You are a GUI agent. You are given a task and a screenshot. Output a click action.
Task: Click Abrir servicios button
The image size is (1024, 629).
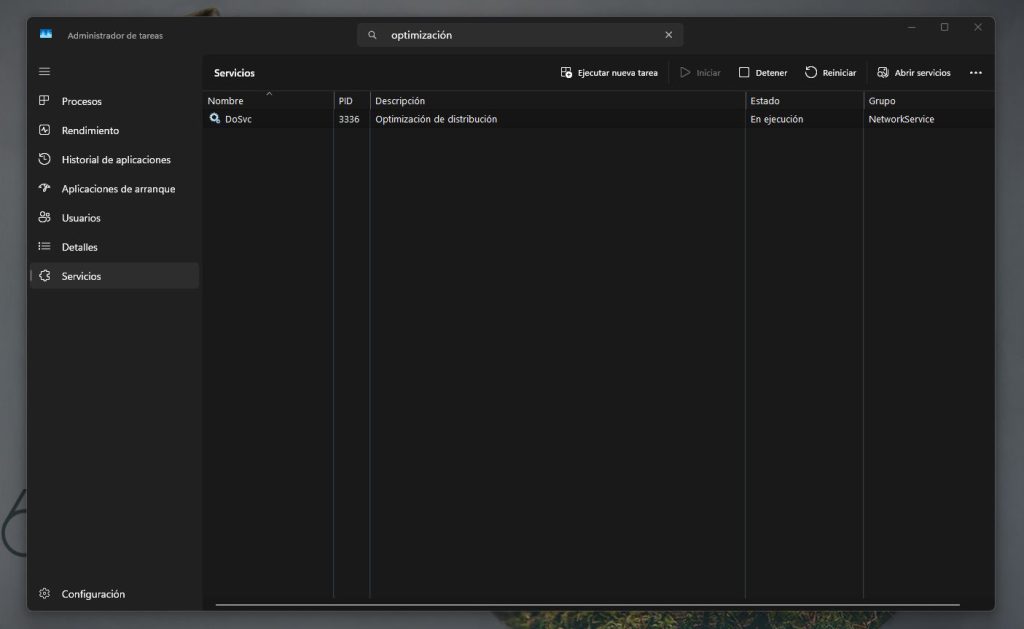pyautogui.click(x=913, y=73)
